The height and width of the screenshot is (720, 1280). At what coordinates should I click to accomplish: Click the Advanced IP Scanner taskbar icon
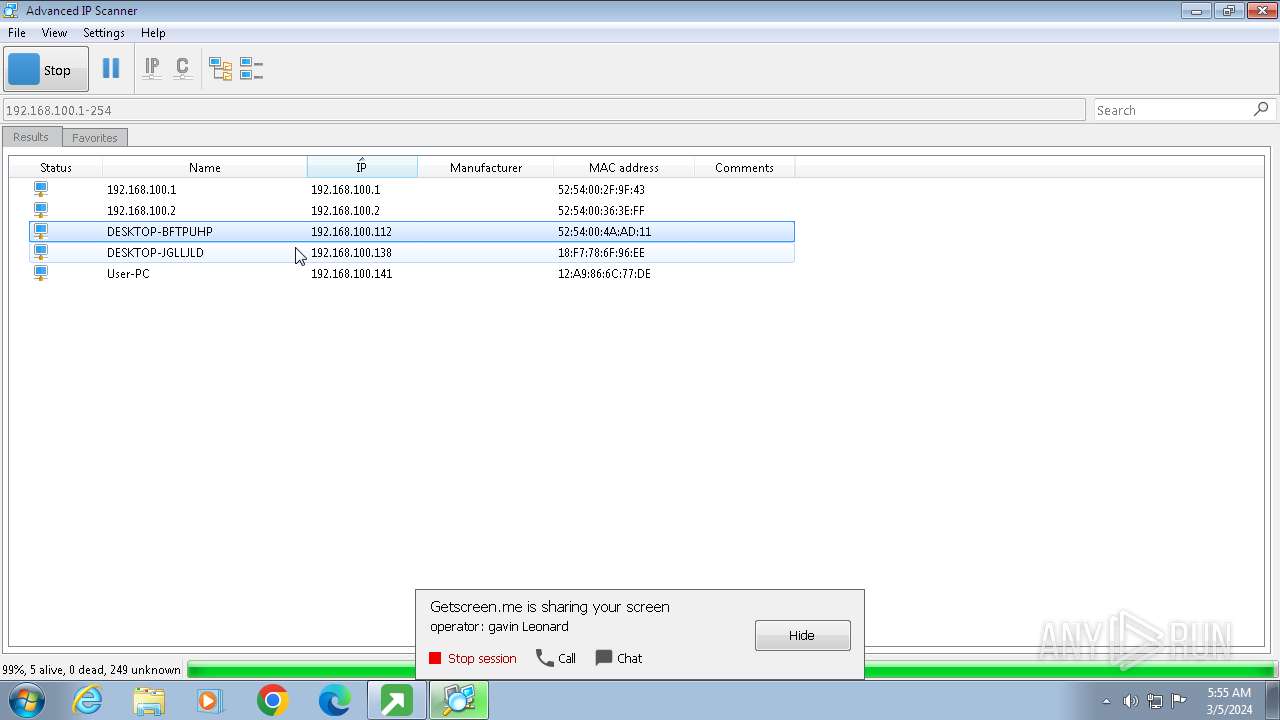click(x=459, y=700)
